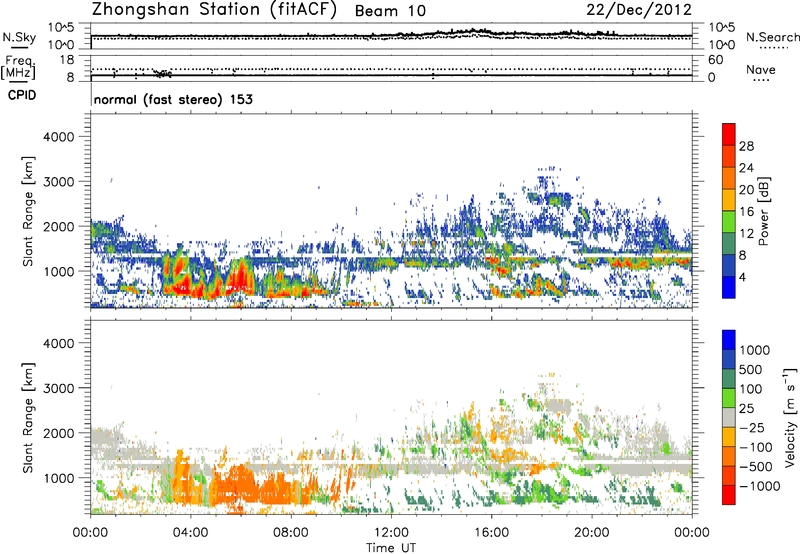Image resolution: width=800 pixels, height=554 pixels.
Task: Click the '08:00' time tick label
Action: [291, 533]
